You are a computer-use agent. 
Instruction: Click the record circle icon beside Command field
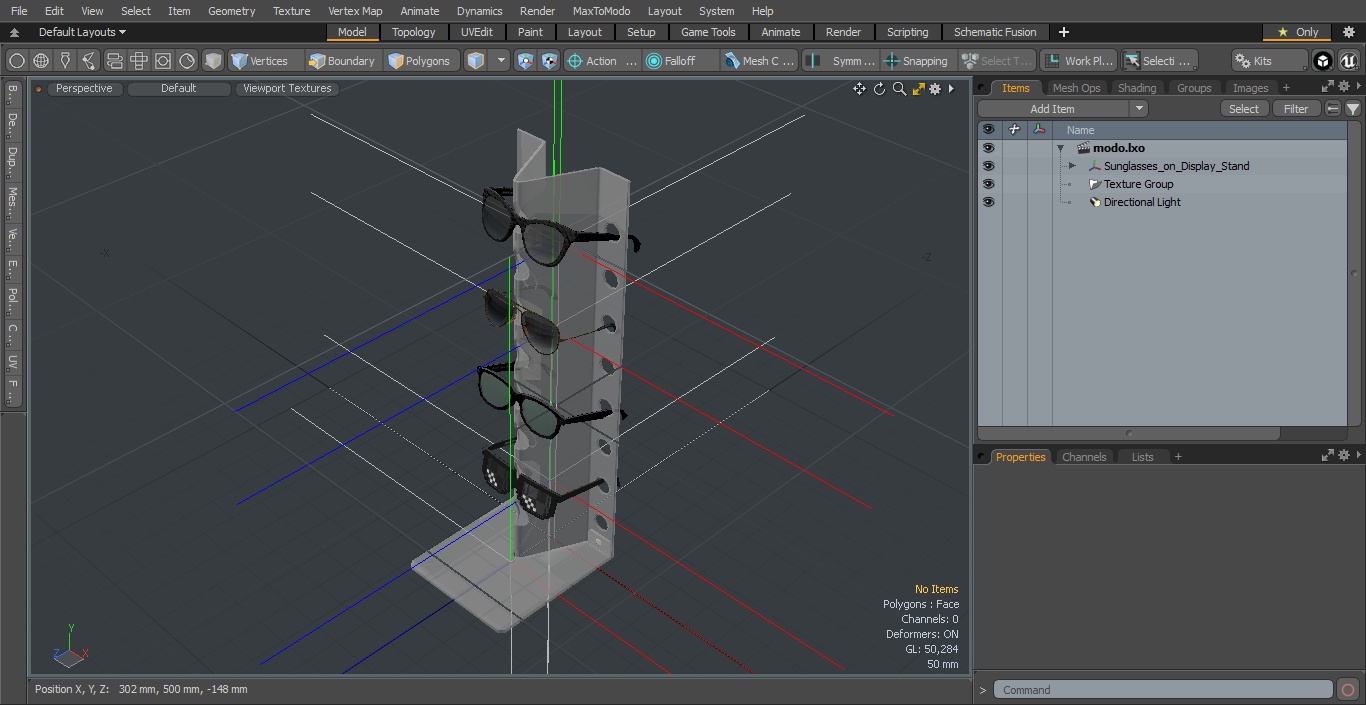pyautogui.click(x=1347, y=690)
